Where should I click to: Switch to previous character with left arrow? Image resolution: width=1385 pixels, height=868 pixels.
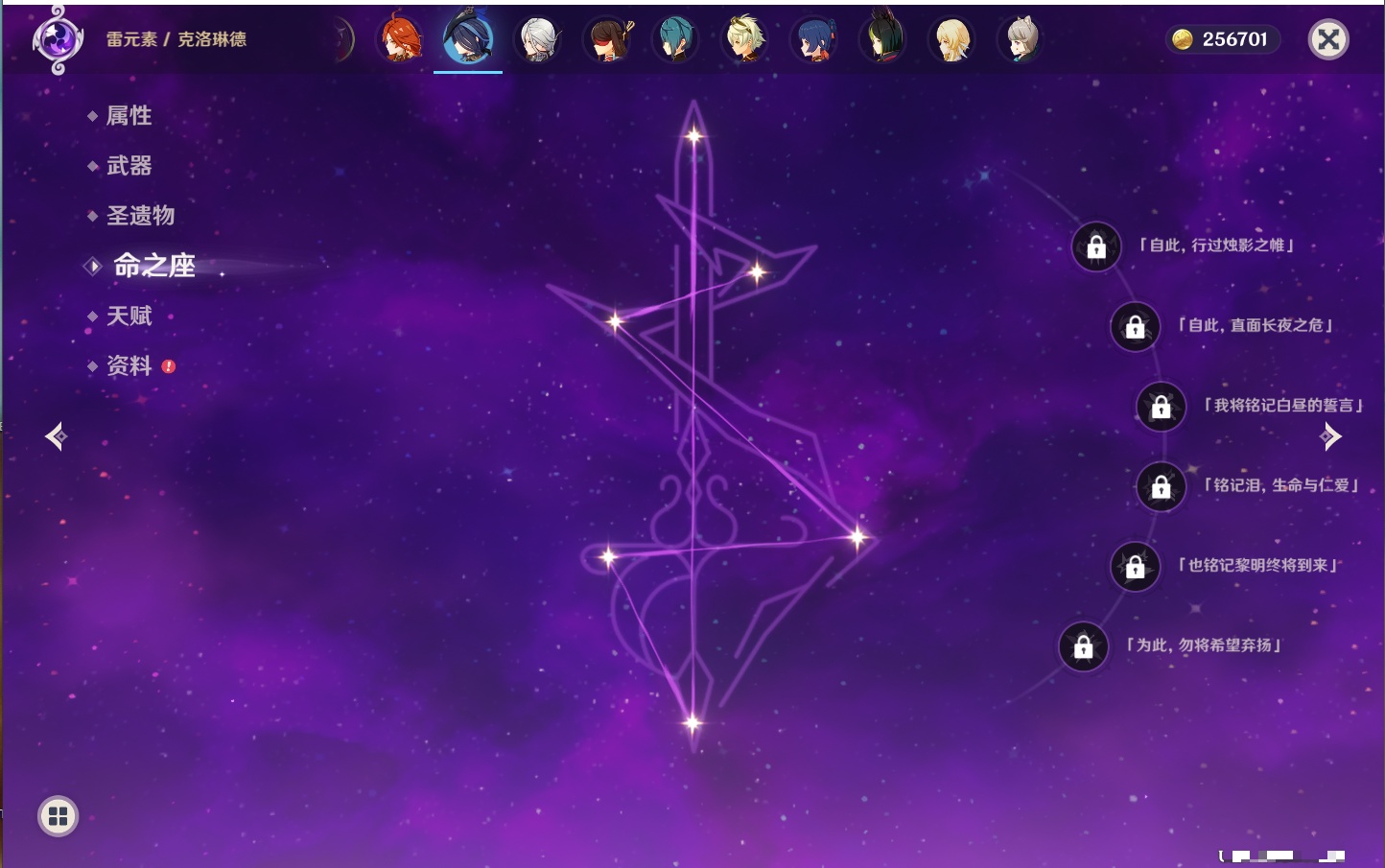(56, 436)
